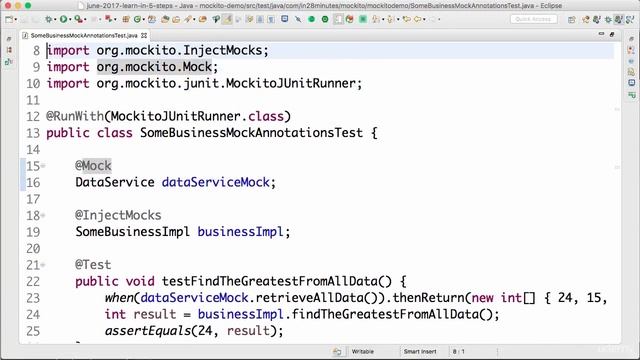
Task: Click the second green circle toolbar icon
Action: [325, 19]
